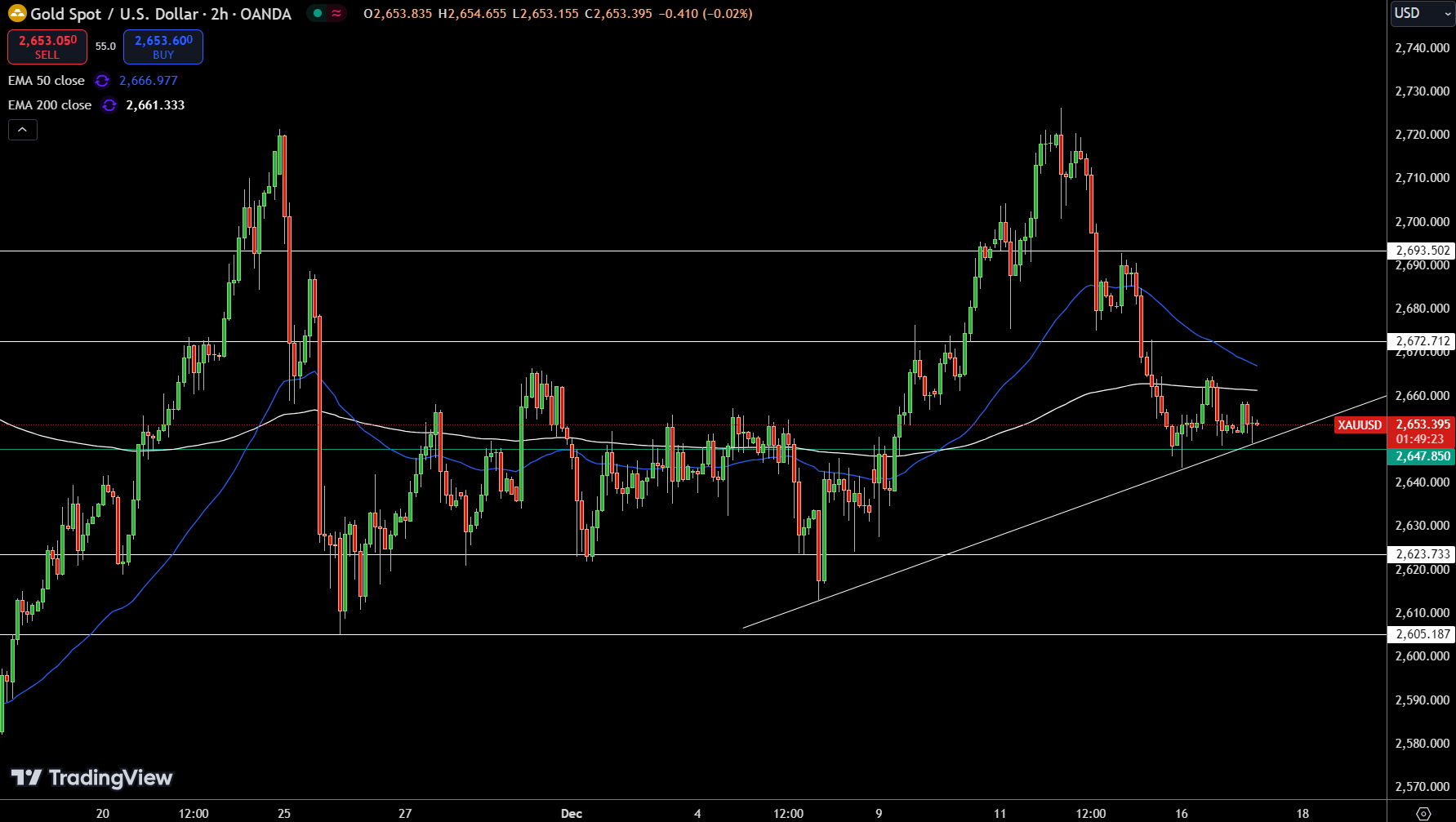The image size is (1456, 822).
Task: Click the 16 date label on time axis
Action: coord(1182,813)
